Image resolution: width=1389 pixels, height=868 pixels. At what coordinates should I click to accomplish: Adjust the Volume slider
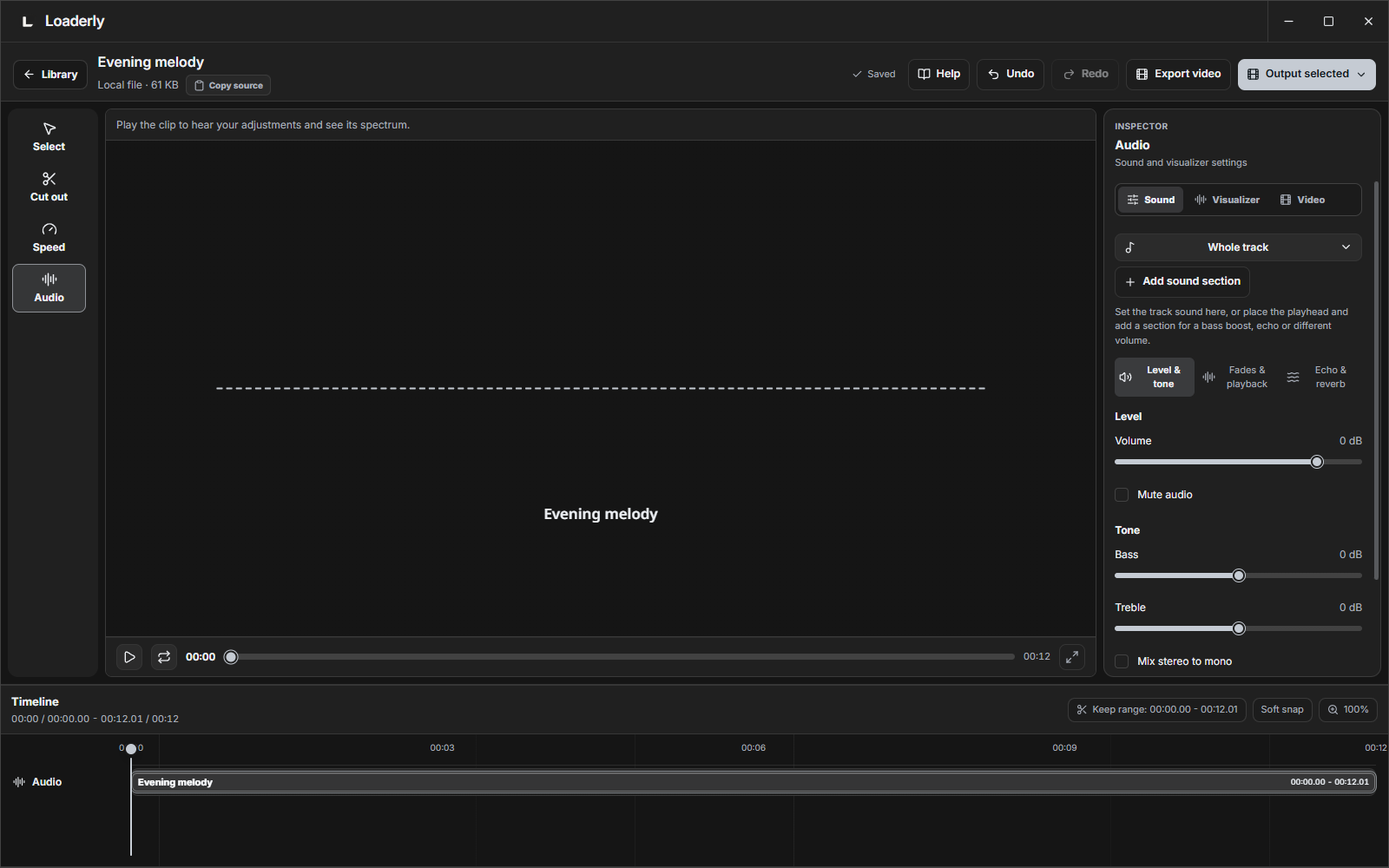tap(1238, 462)
